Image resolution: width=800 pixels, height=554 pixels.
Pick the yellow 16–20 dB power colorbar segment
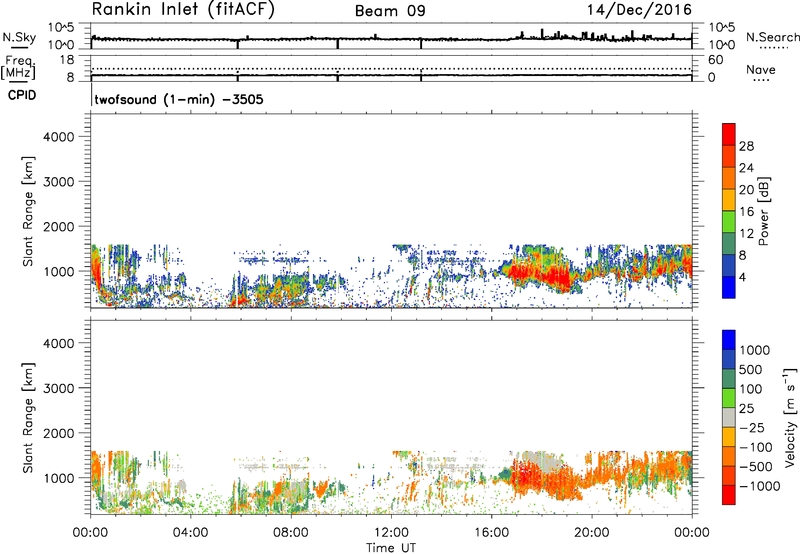(729, 200)
